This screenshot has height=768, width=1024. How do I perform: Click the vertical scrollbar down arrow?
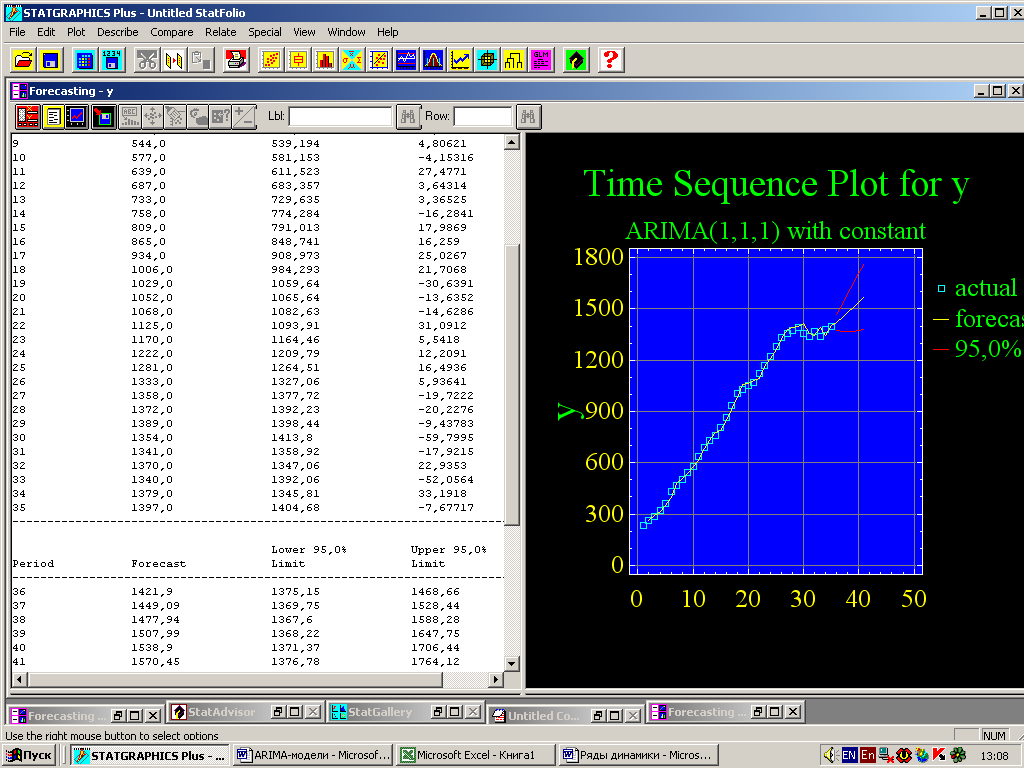pos(512,664)
